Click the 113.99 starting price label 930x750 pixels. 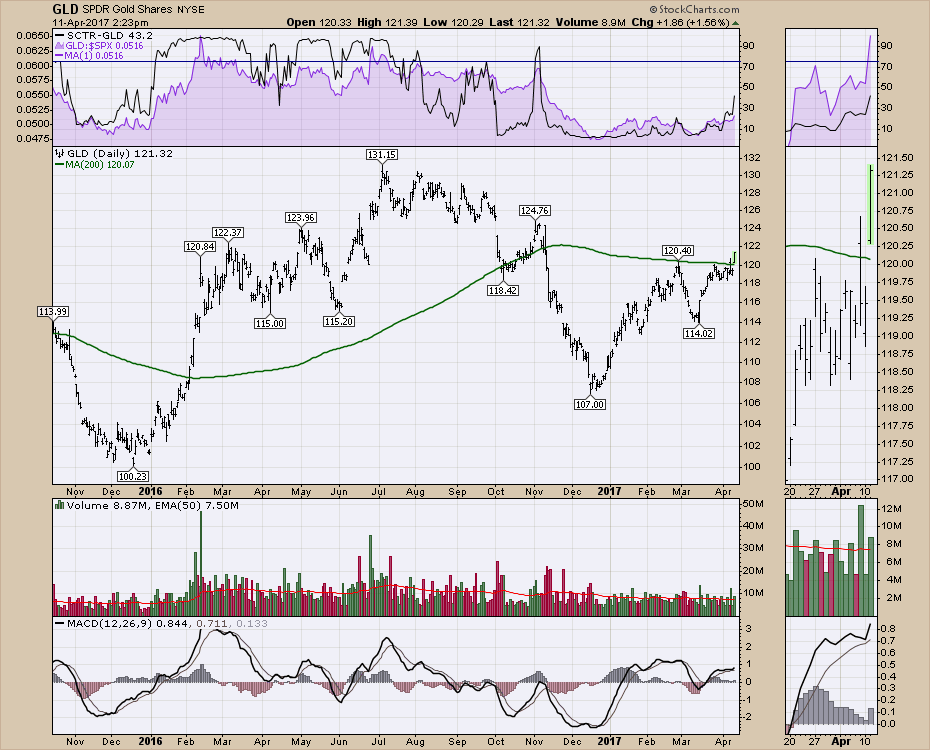(53, 312)
